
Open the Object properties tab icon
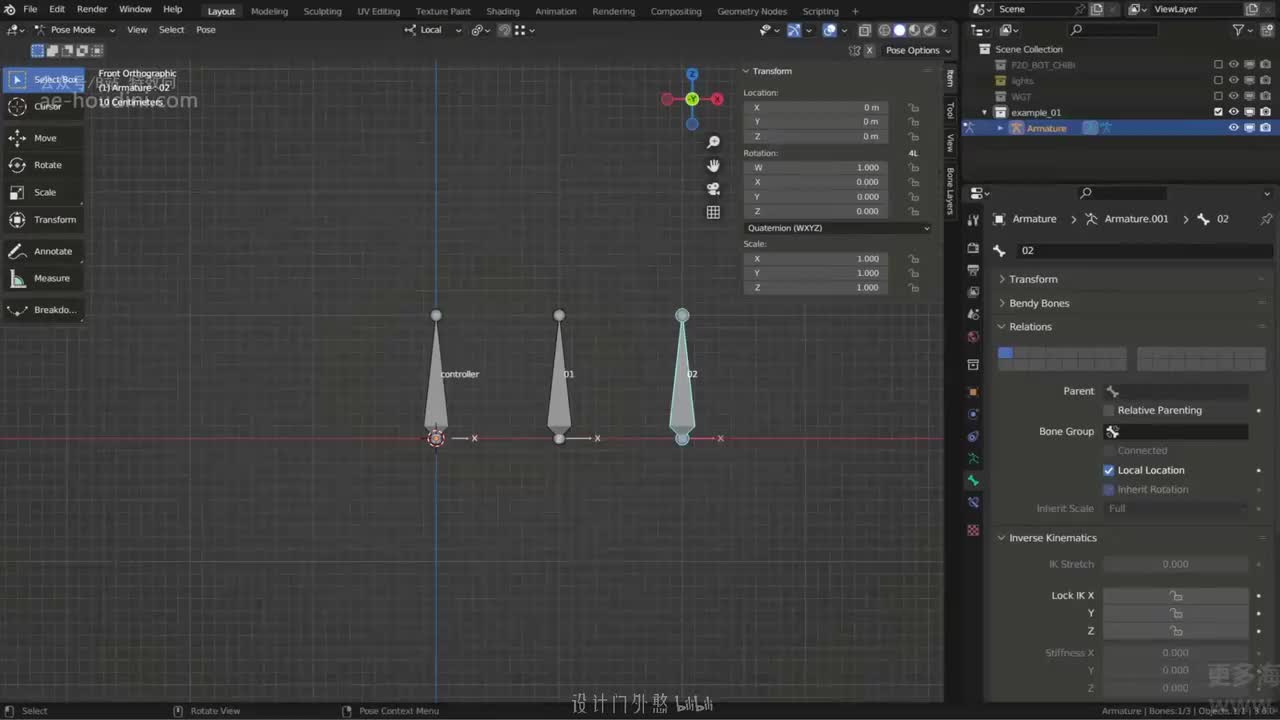973,392
